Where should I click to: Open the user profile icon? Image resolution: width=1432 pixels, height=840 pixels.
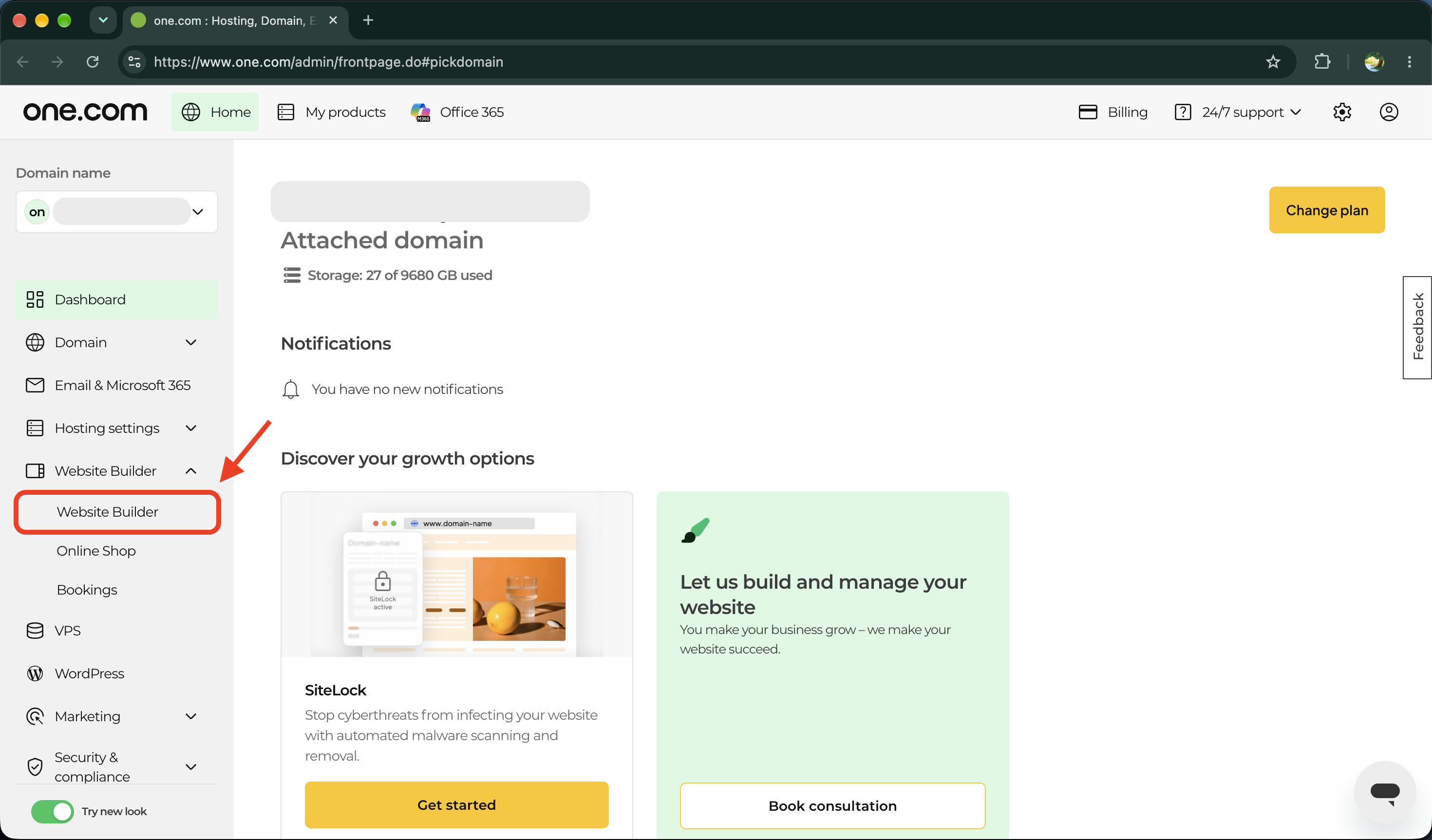pyautogui.click(x=1389, y=112)
